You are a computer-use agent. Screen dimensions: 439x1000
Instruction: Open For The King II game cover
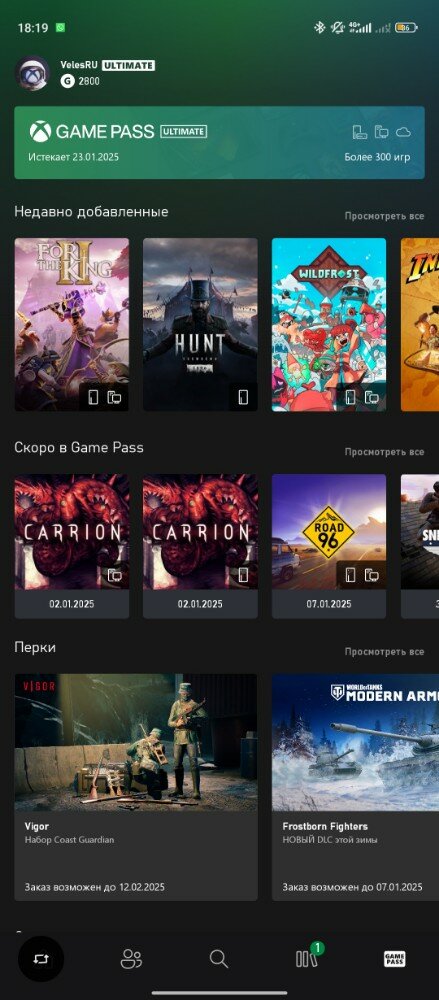pos(71,325)
